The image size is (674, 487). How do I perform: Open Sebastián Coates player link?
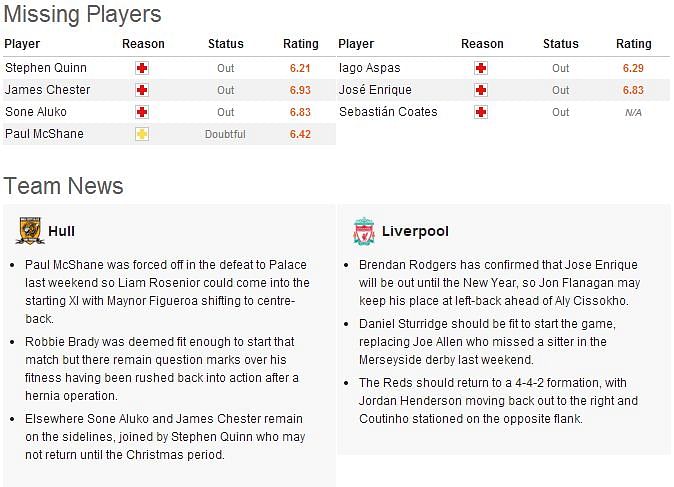click(x=388, y=112)
